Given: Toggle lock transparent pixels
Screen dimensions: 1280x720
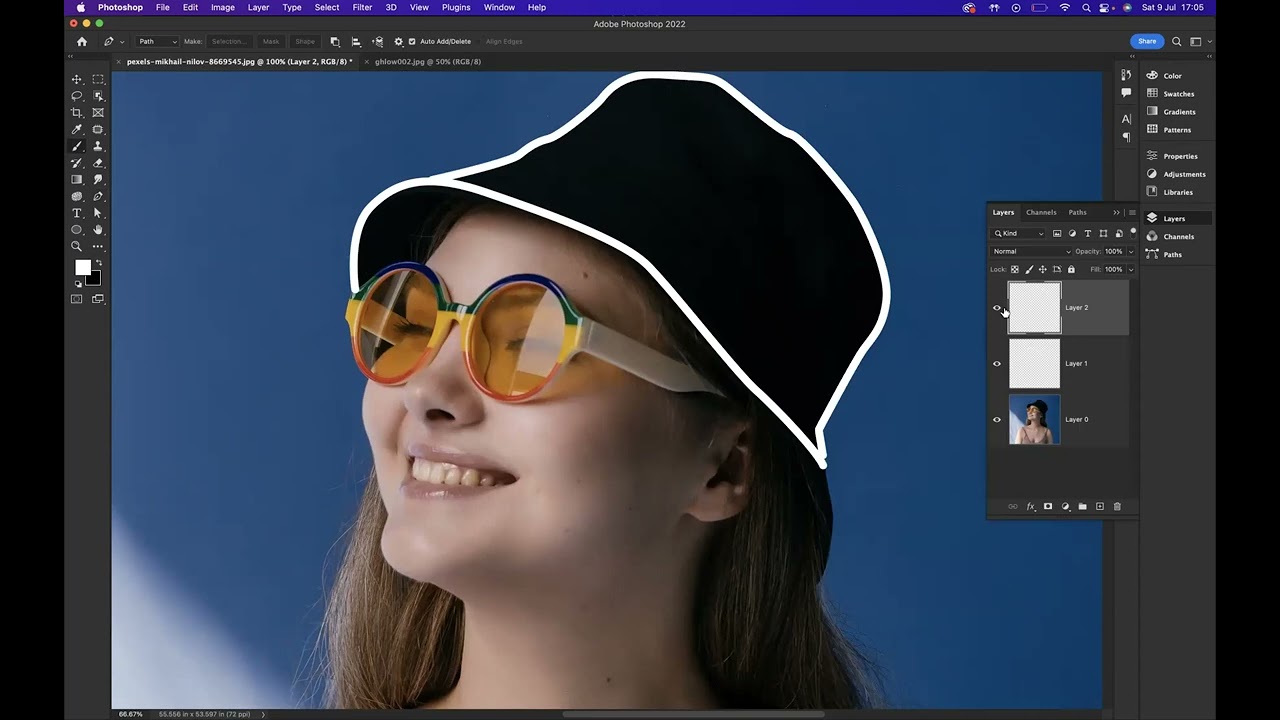Looking at the screenshot, I should point(1015,269).
